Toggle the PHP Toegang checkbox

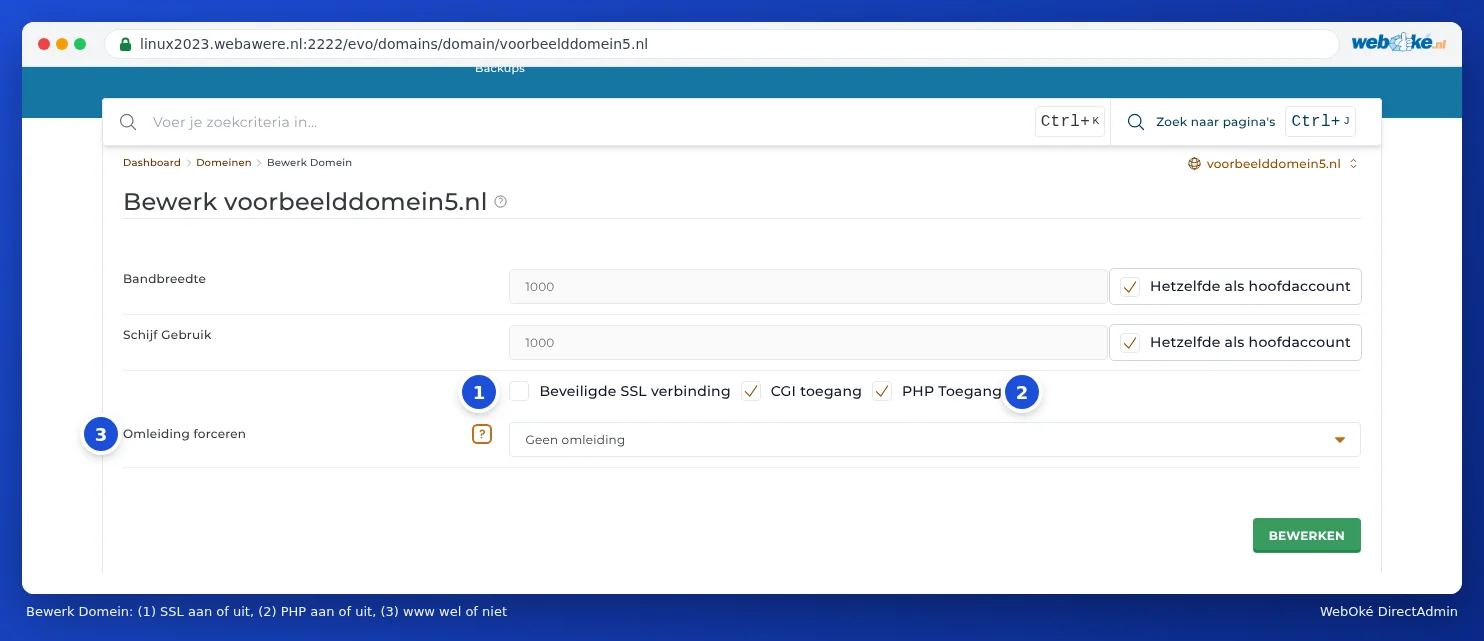pyautogui.click(x=882, y=391)
